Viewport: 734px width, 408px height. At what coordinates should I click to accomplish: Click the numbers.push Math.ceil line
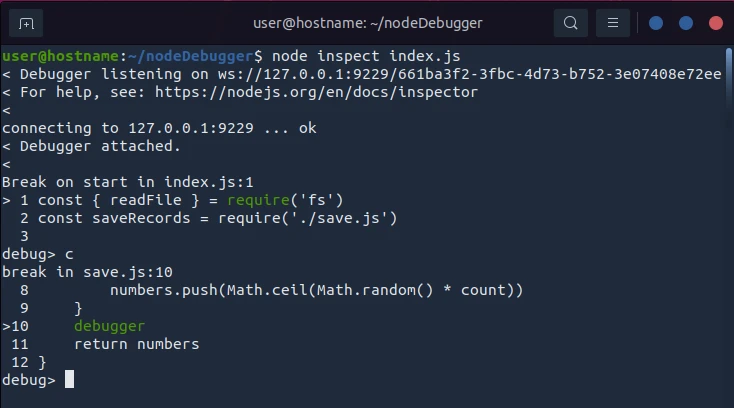316,290
